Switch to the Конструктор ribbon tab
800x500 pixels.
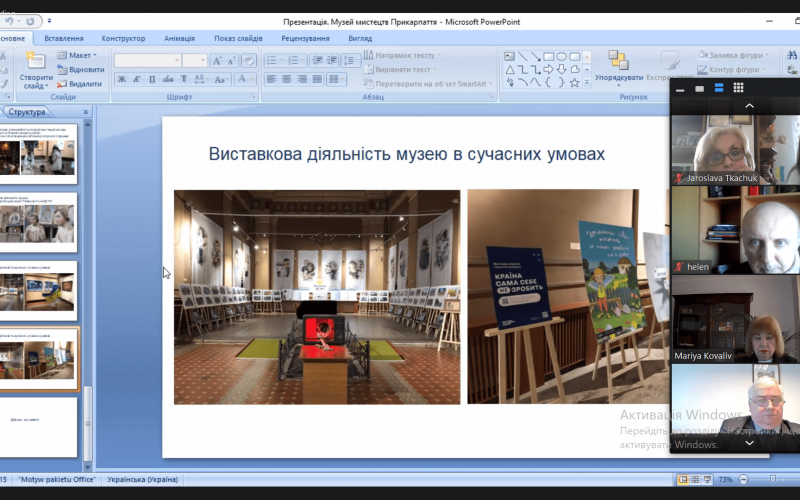123,38
